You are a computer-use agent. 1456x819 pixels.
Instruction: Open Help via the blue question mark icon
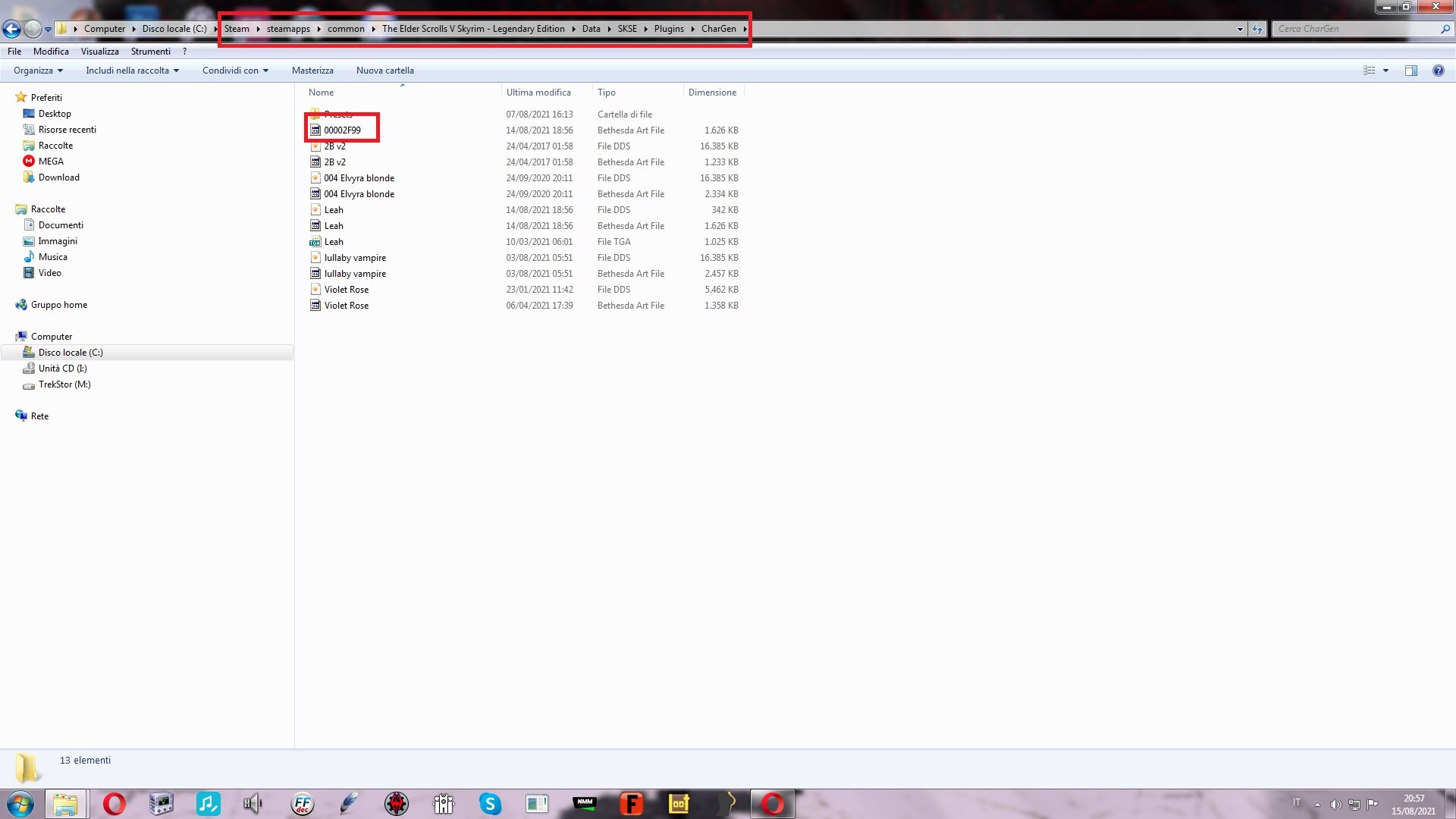click(x=1438, y=71)
